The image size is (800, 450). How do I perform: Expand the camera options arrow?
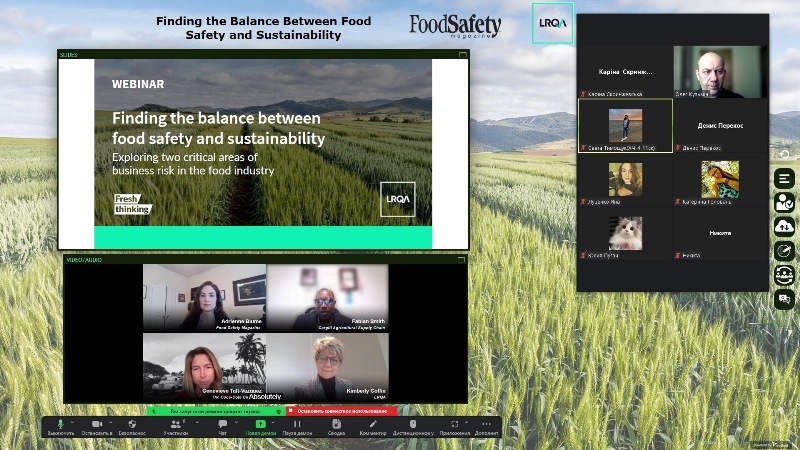(110, 422)
